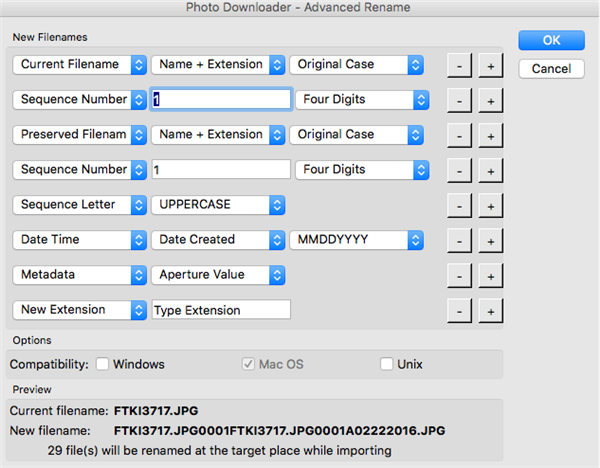Viewport: 600px width, 468px height.
Task: Toggle the Mac OS compatibility checkbox
Action: pyautogui.click(x=248, y=364)
